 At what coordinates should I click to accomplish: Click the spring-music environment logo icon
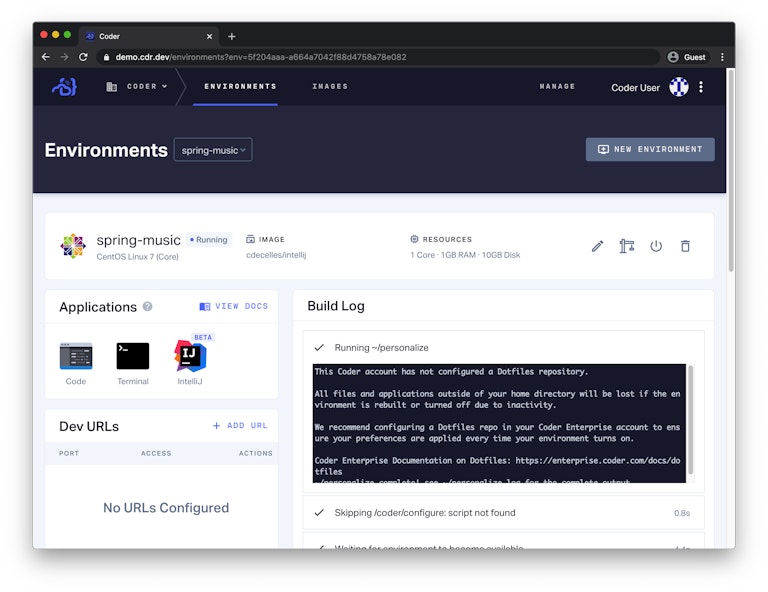(x=73, y=246)
